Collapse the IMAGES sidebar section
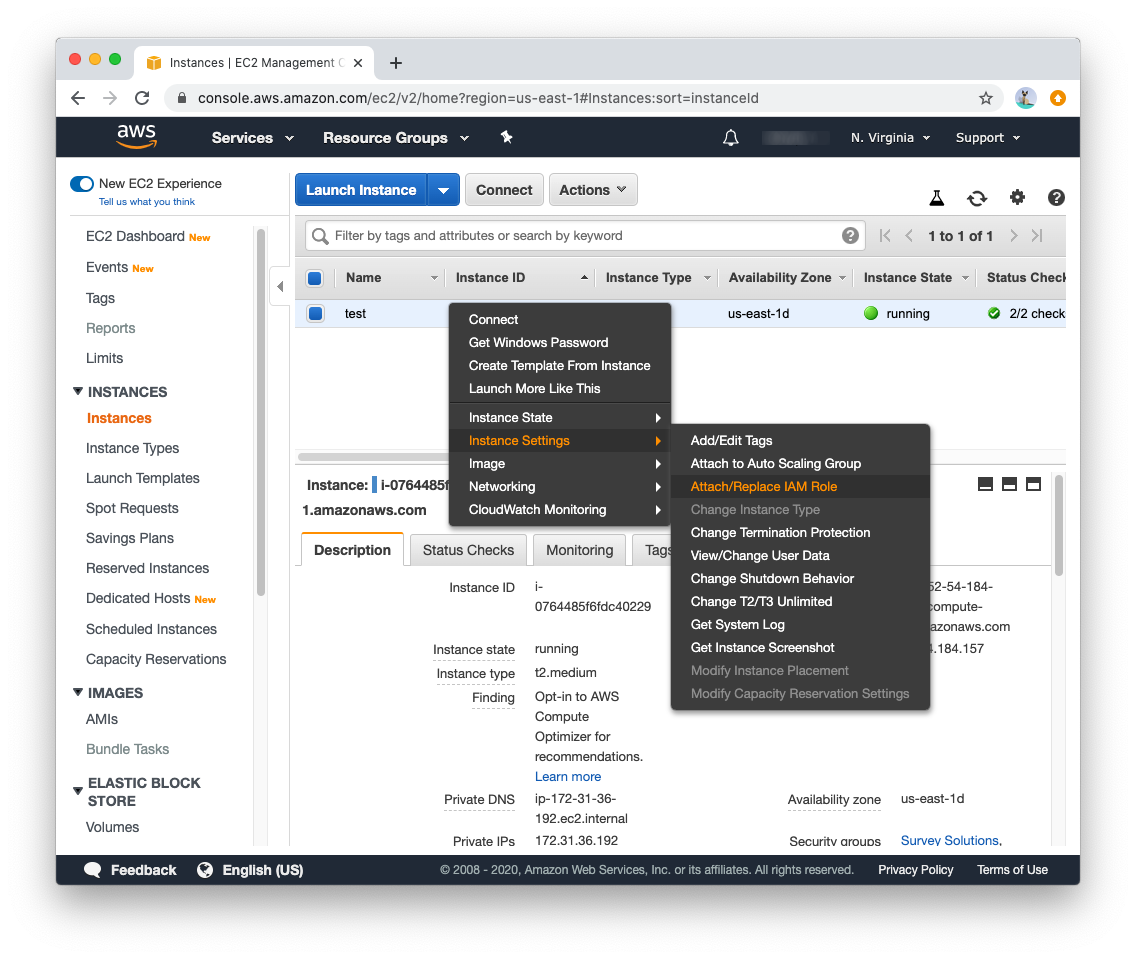The image size is (1136, 959). 78,692
